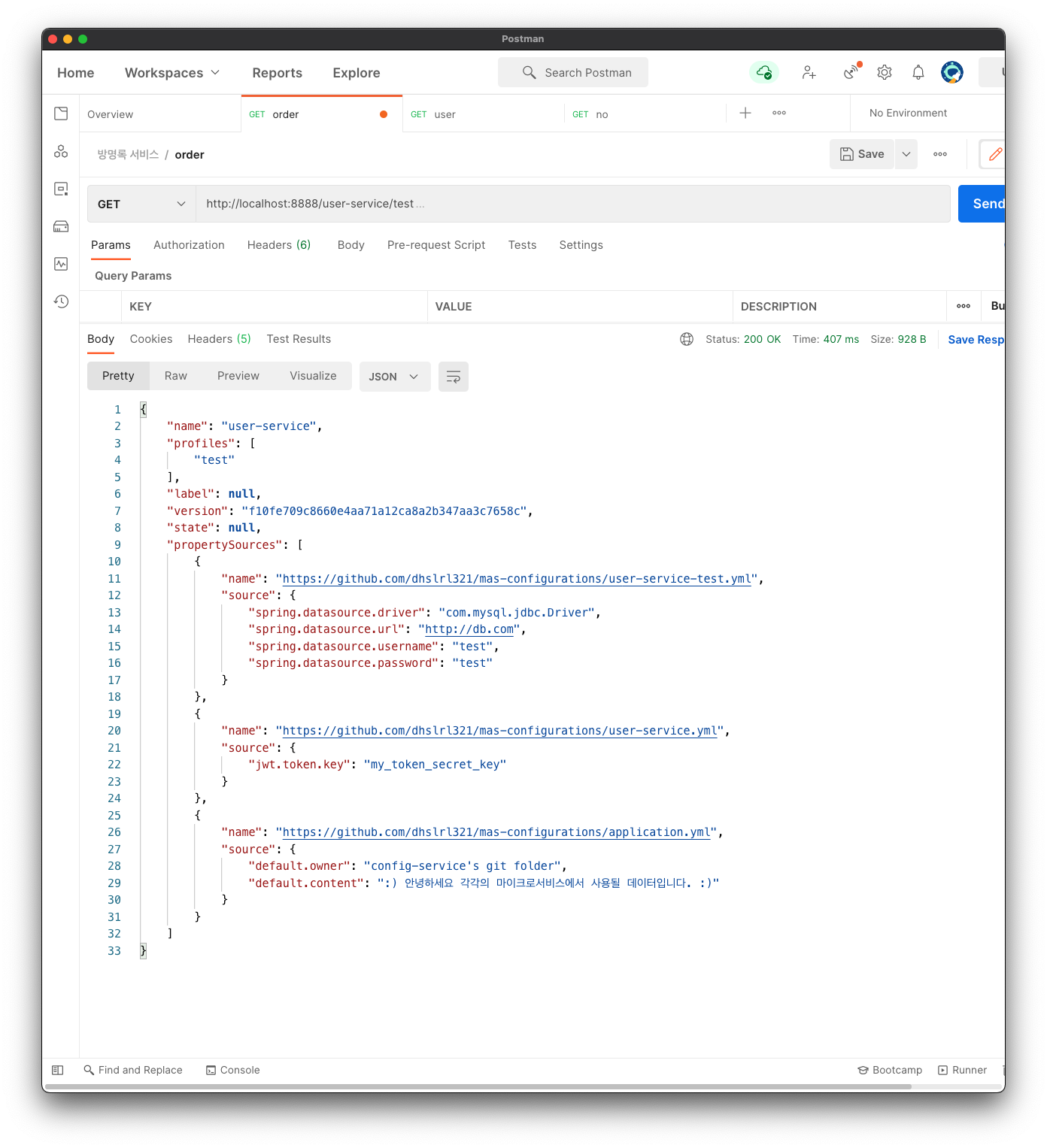Image resolution: width=1047 pixels, height=1148 pixels.
Task: Open the Monitors sidebar icon
Action: (61, 264)
